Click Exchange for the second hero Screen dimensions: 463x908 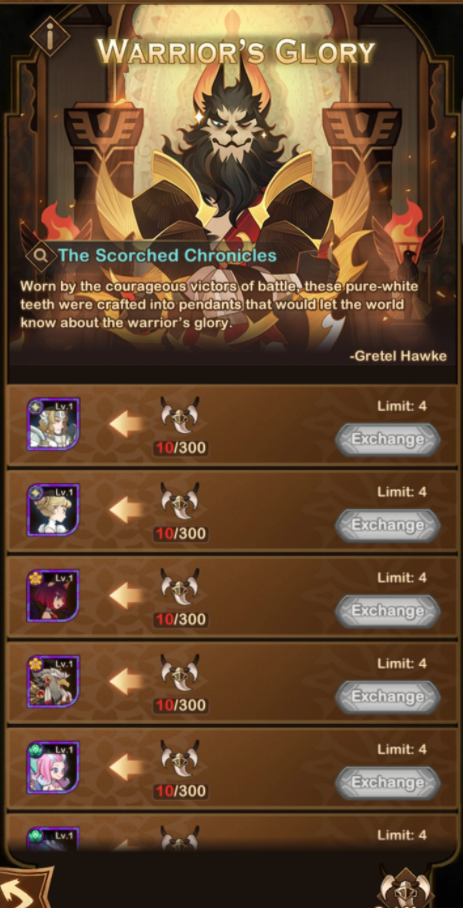388,525
